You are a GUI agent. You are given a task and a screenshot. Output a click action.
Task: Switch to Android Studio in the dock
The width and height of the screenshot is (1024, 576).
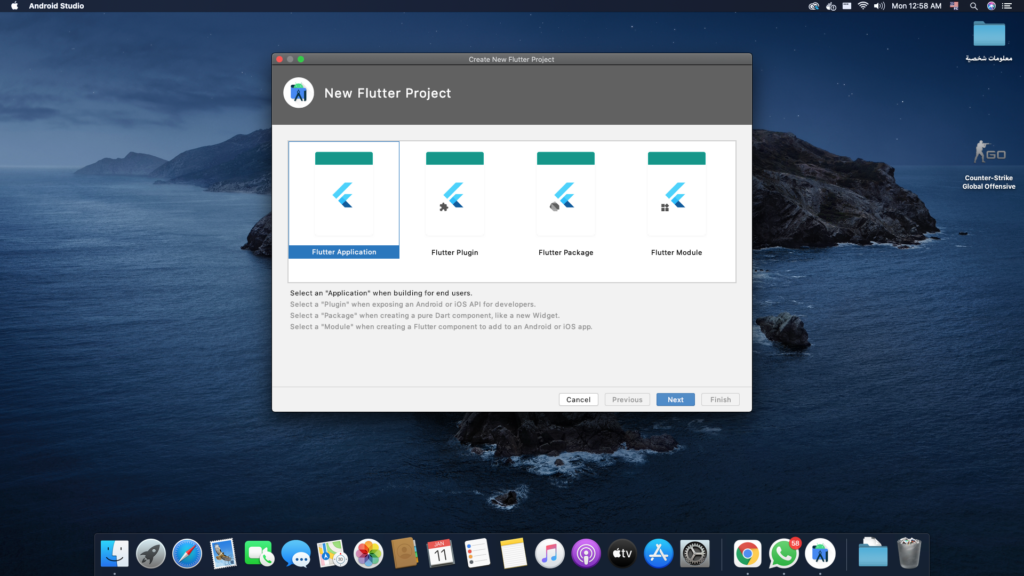820,554
